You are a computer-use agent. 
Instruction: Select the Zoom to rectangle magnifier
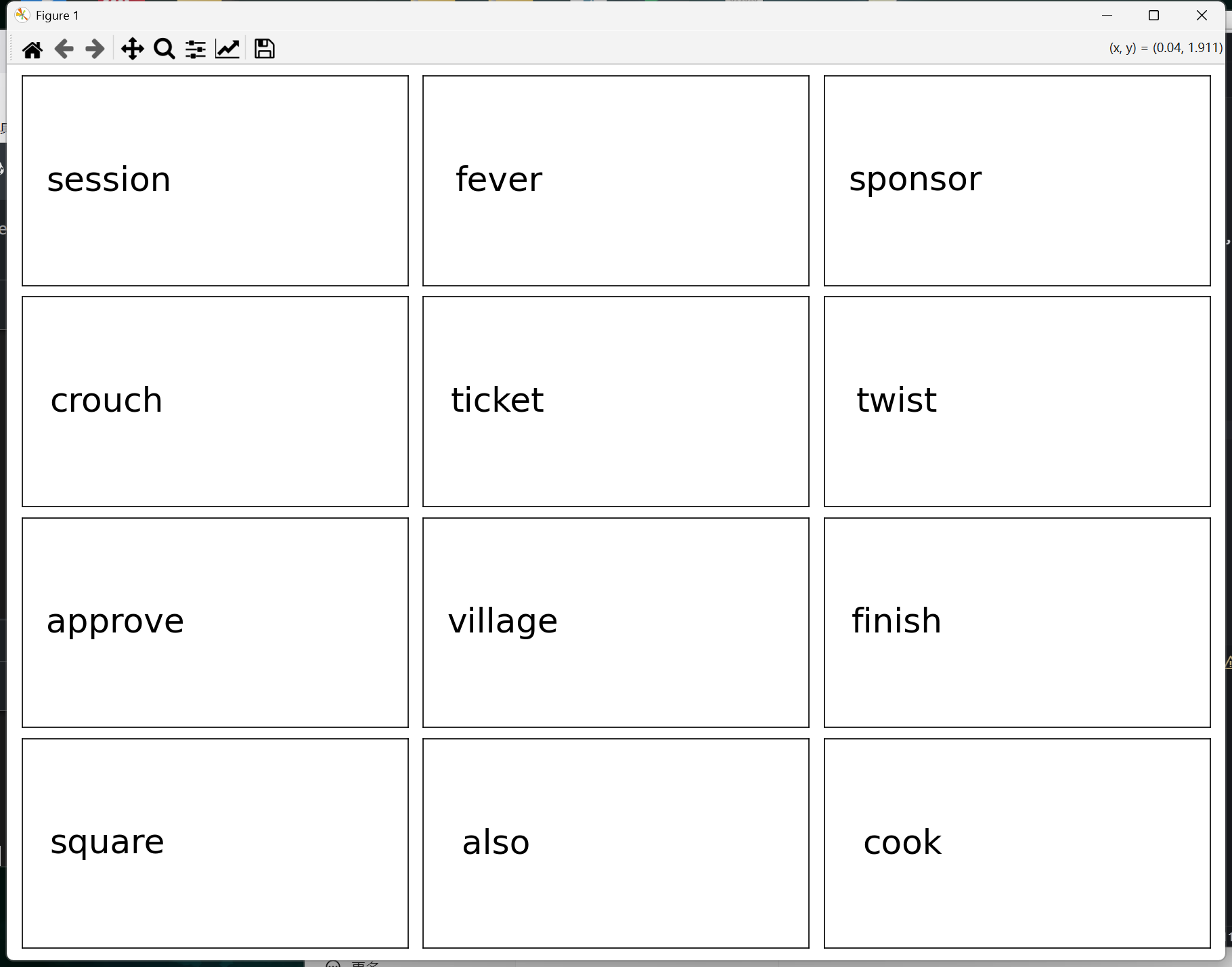pos(164,49)
